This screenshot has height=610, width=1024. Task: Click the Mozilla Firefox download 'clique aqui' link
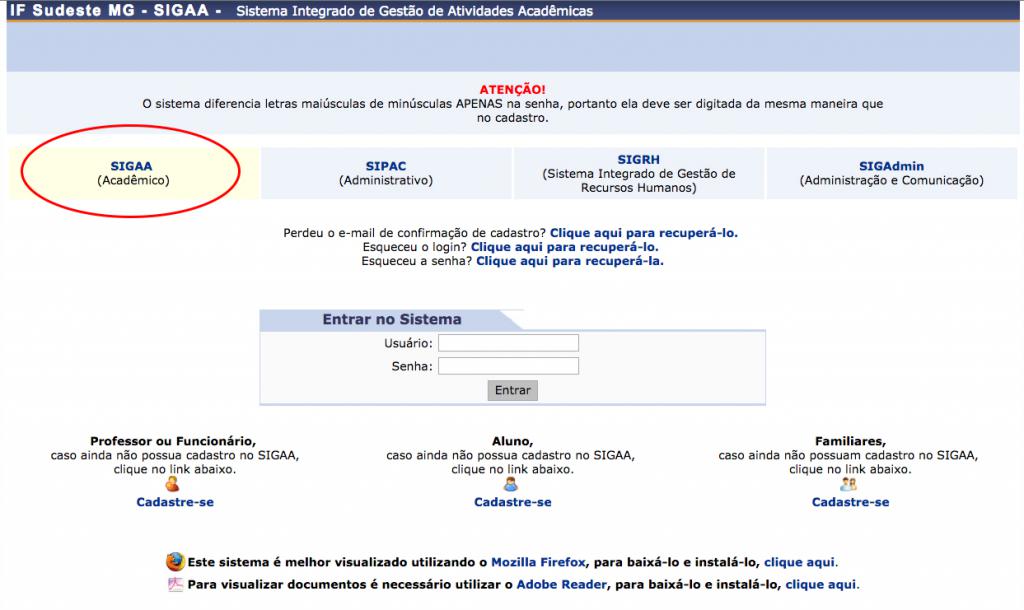pyautogui.click(x=800, y=563)
